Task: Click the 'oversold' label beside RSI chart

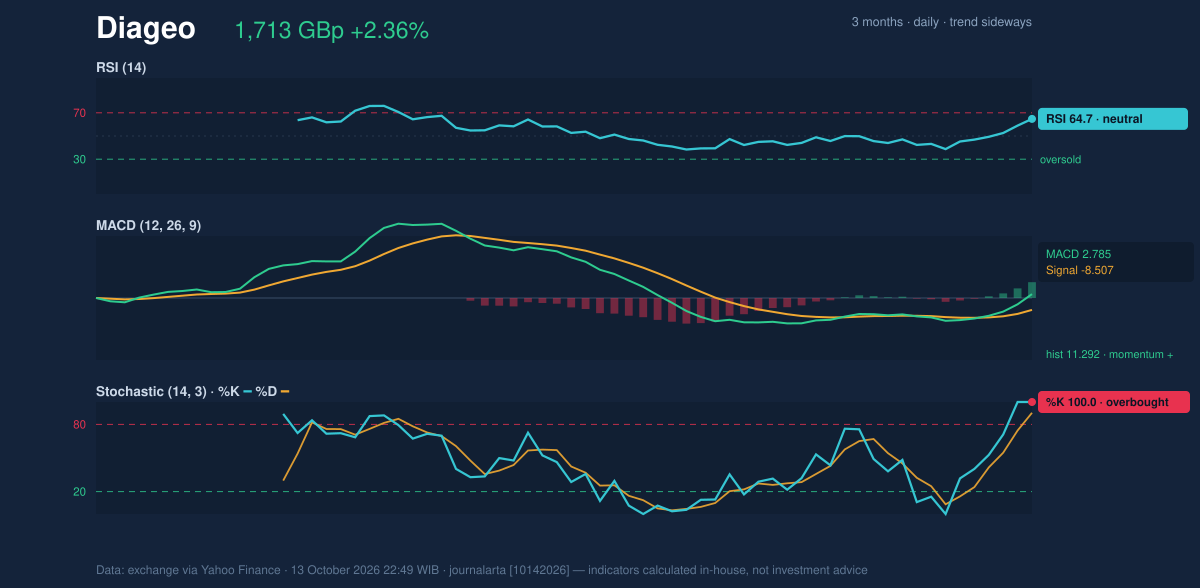Action: (x=1060, y=159)
